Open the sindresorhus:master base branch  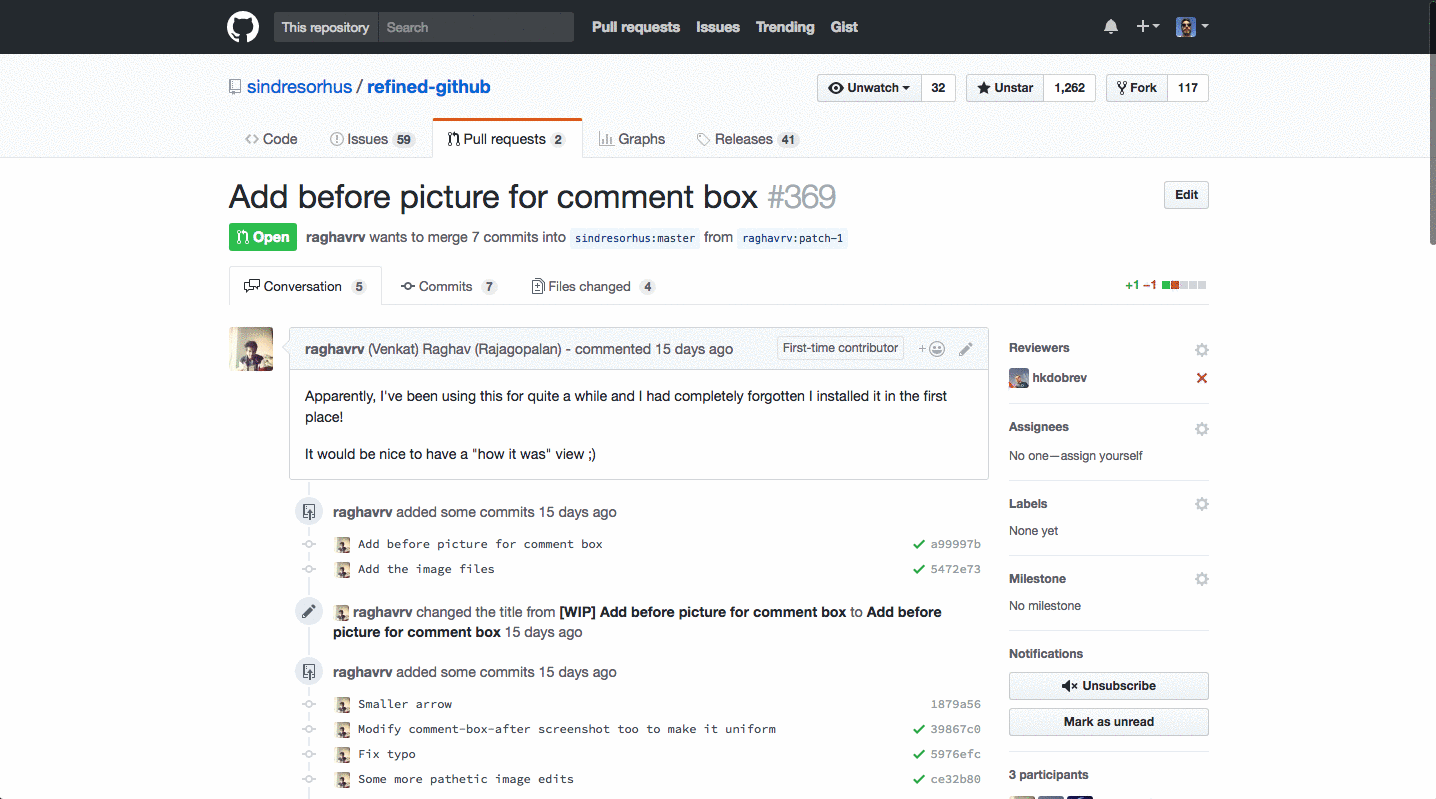[x=635, y=238]
